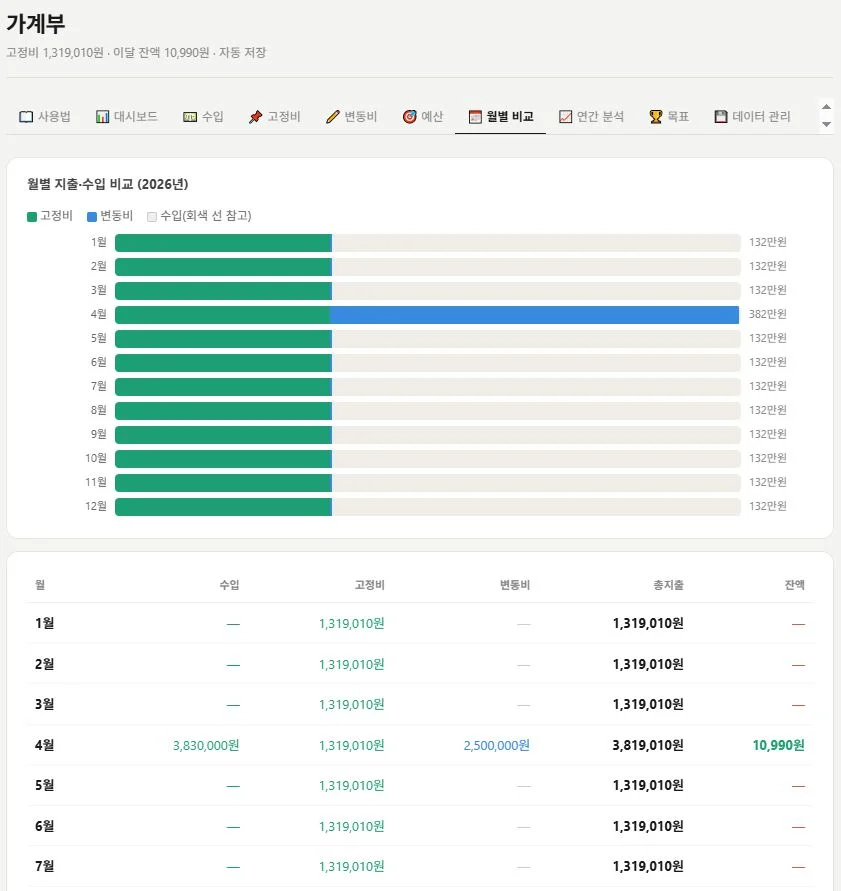Click the blue 변동비 legend swatch
This screenshot has height=891, width=841.
point(91,216)
